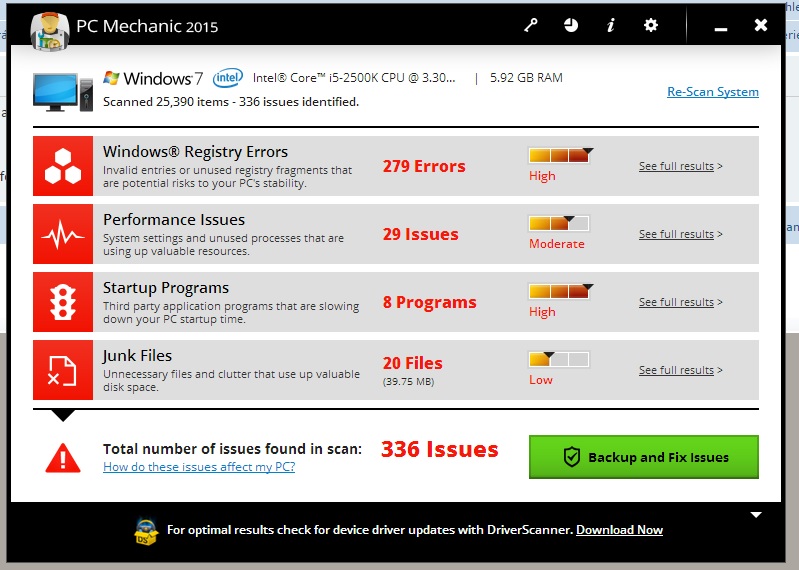Click the Re-Scan System link
This screenshot has height=570, width=799.
tap(713, 92)
